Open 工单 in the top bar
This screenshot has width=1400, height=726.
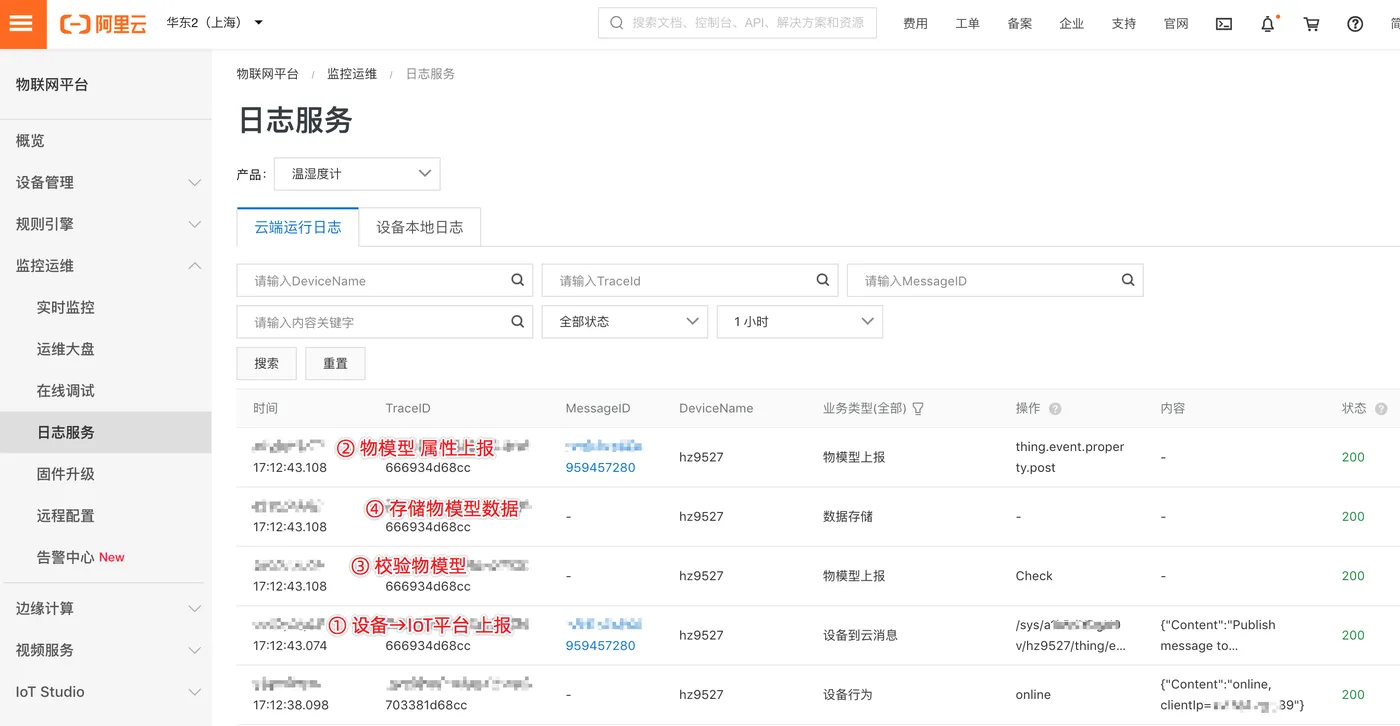(x=967, y=24)
